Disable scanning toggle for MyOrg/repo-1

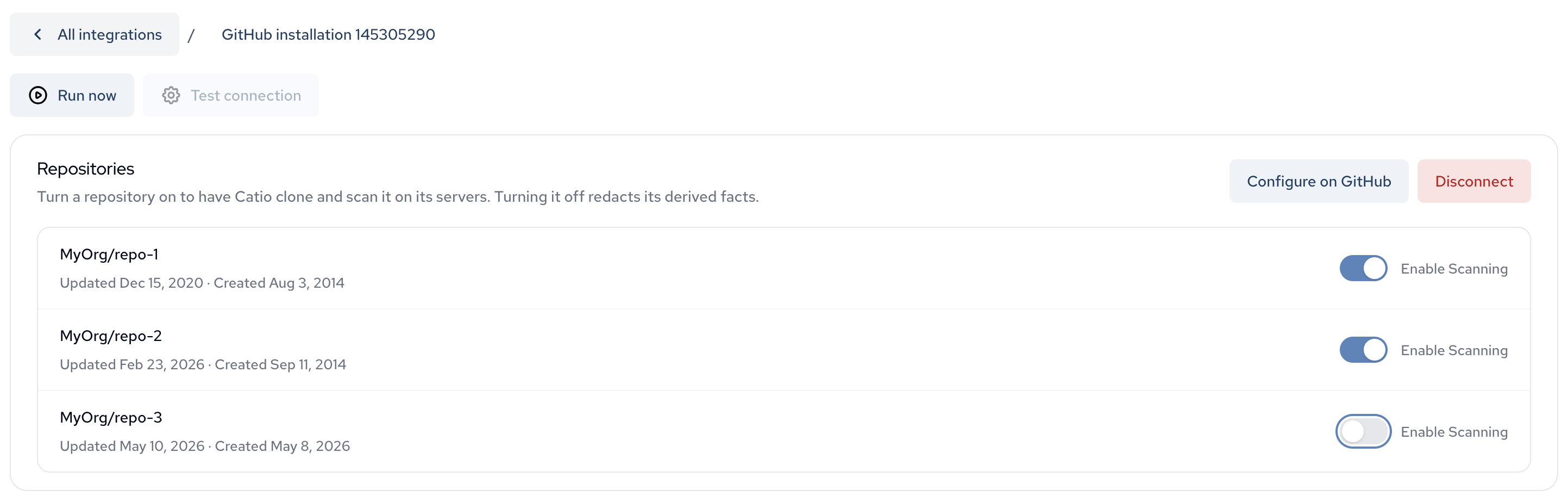[x=1363, y=269]
